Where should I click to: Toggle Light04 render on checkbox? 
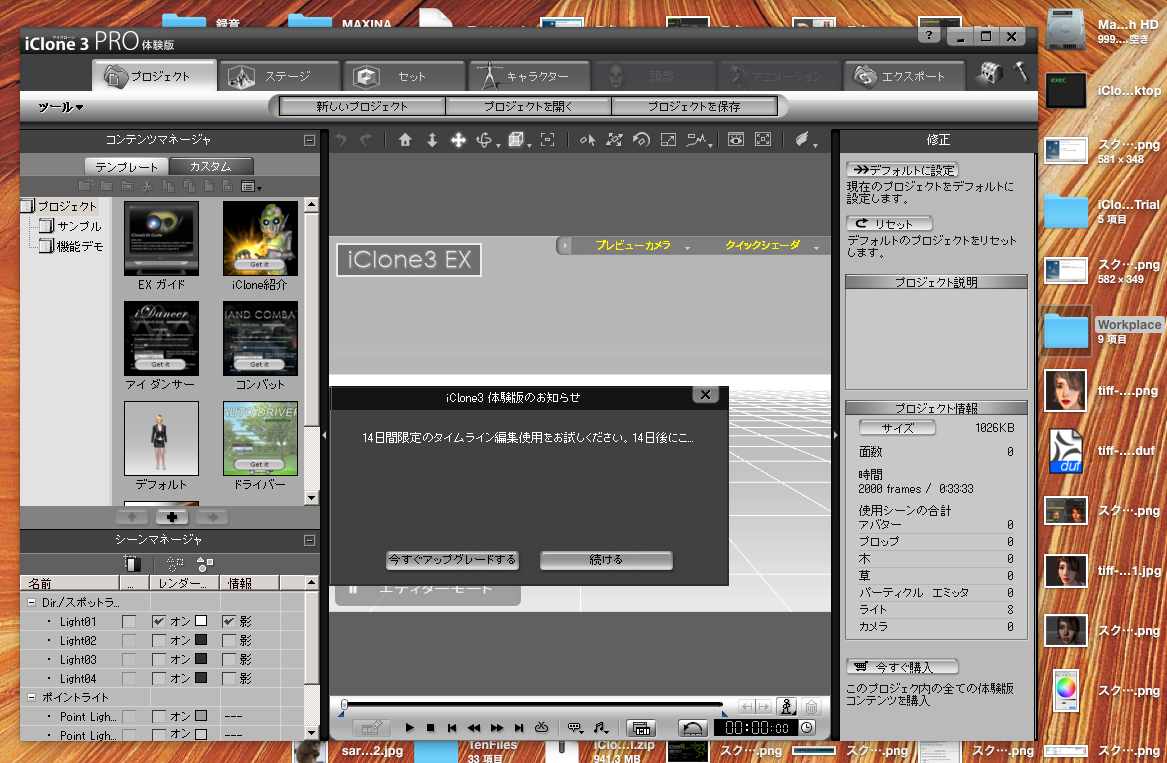click(159, 678)
